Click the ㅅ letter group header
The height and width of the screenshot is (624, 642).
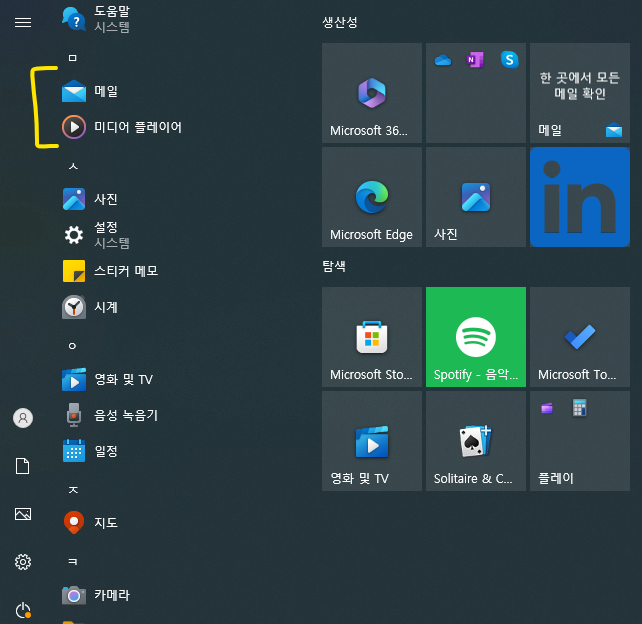pos(73,166)
